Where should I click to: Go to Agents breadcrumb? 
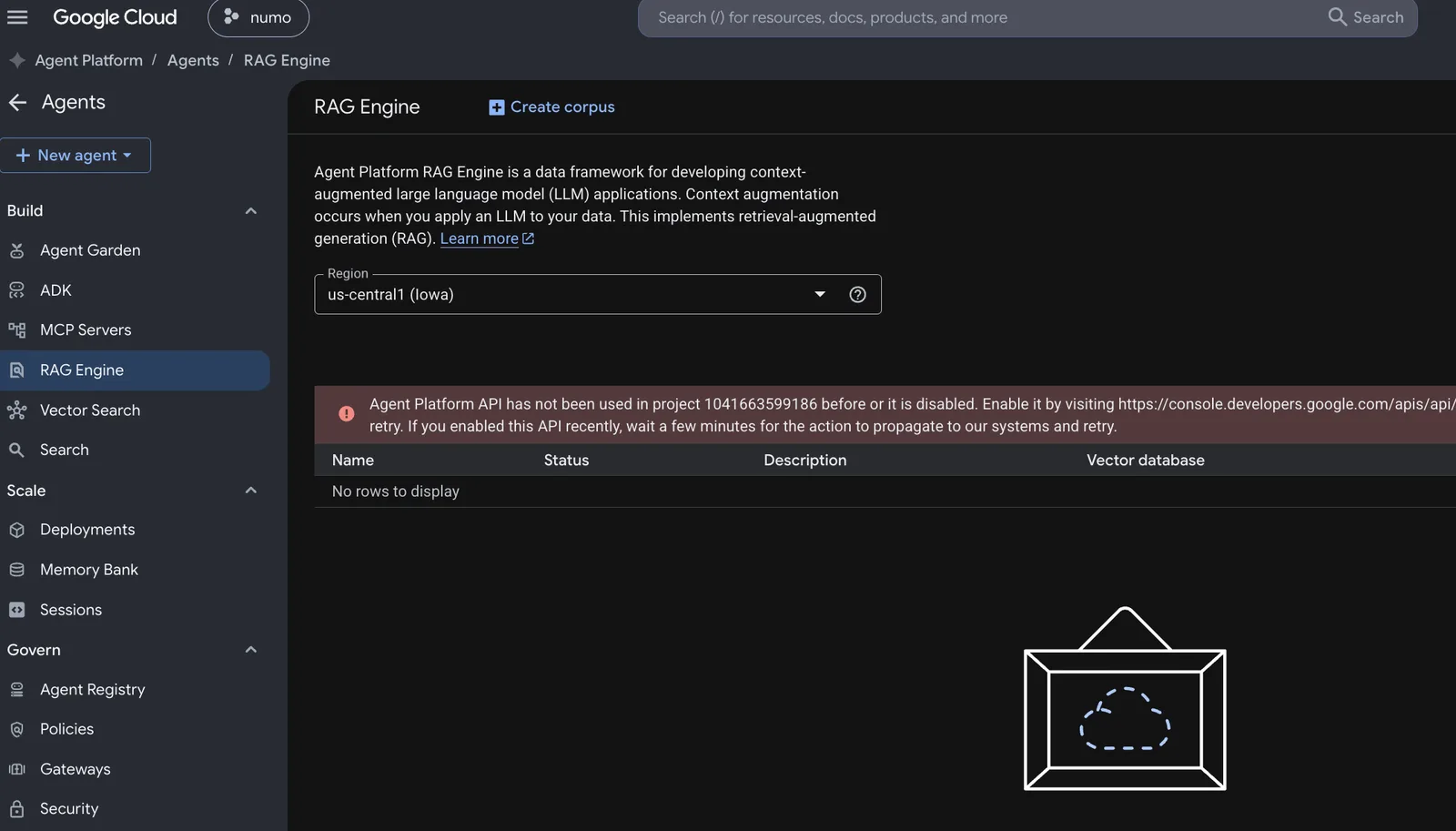[x=193, y=60]
